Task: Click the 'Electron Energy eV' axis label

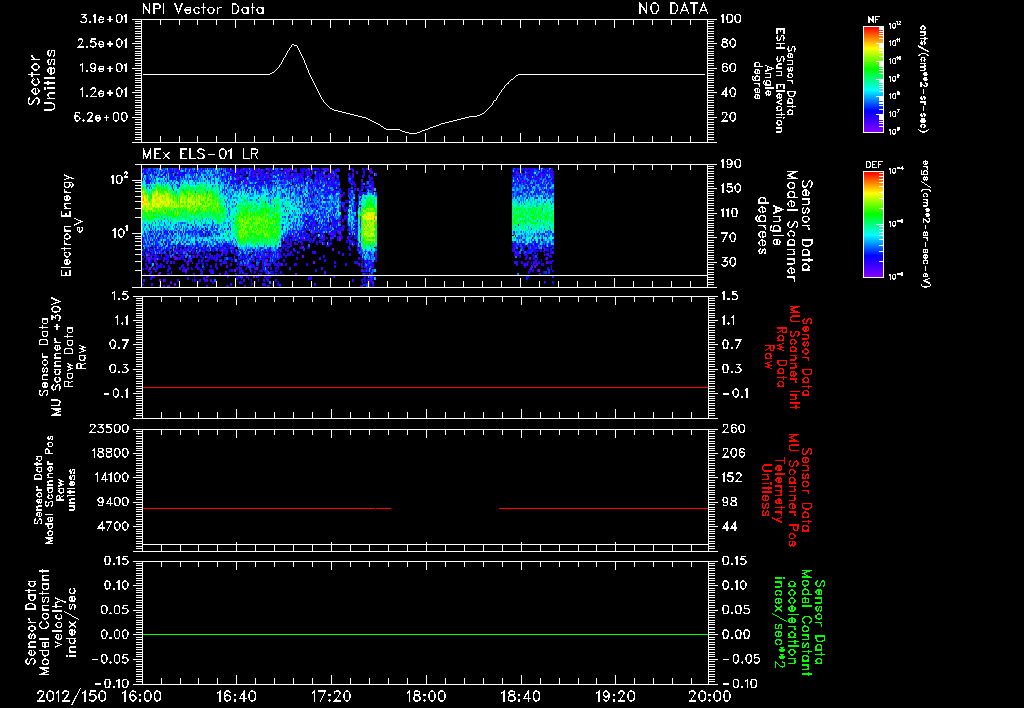Action: click(73, 225)
